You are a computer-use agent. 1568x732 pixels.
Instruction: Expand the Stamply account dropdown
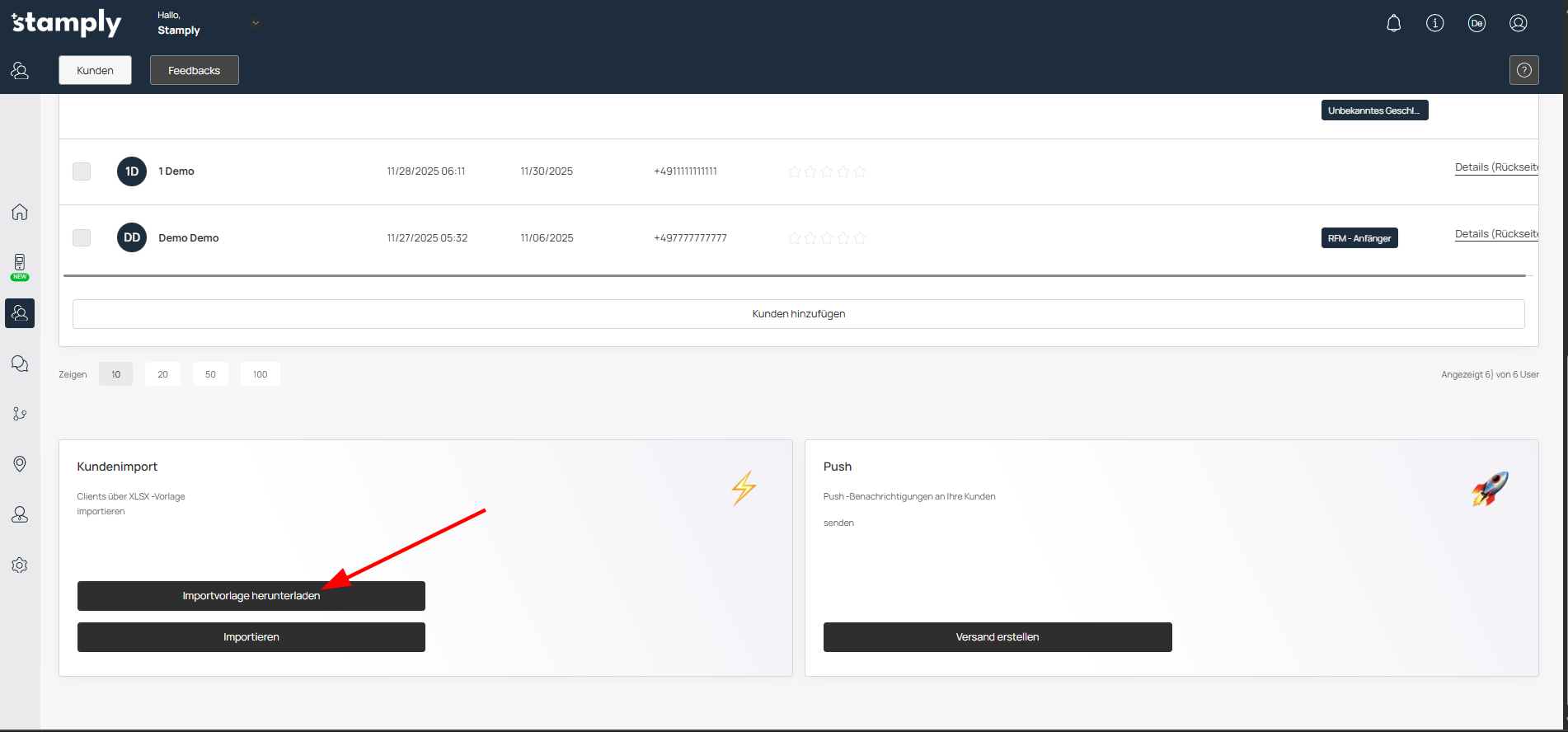tap(256, 23)
